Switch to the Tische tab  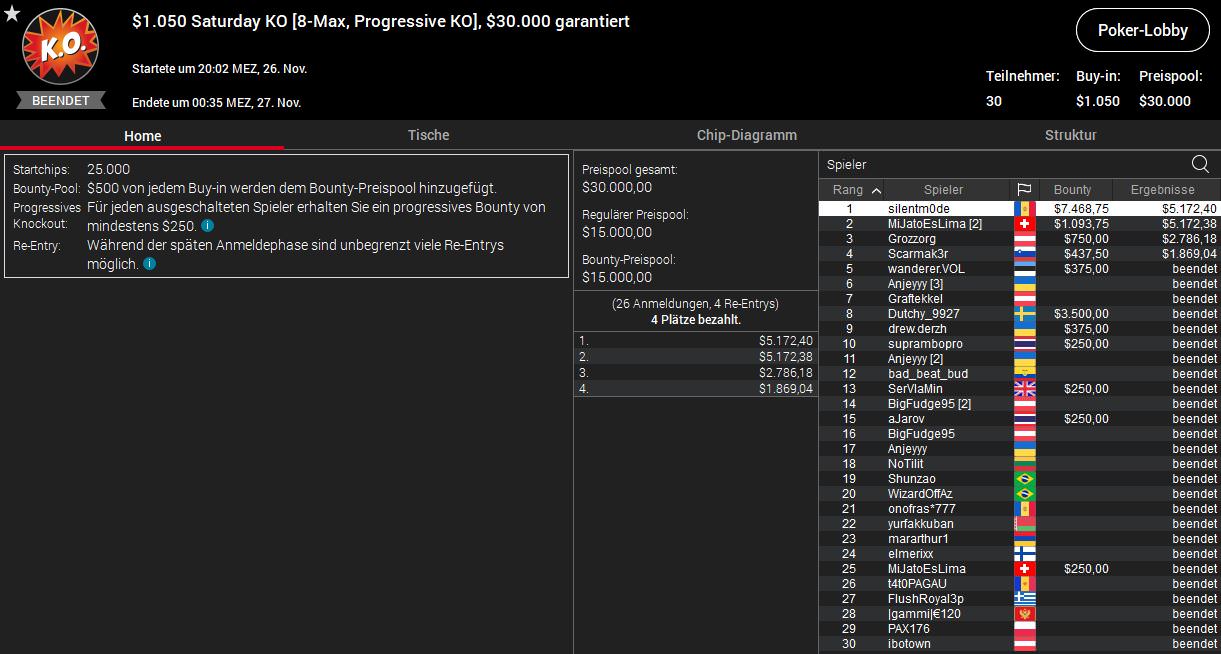coord(428,135)
